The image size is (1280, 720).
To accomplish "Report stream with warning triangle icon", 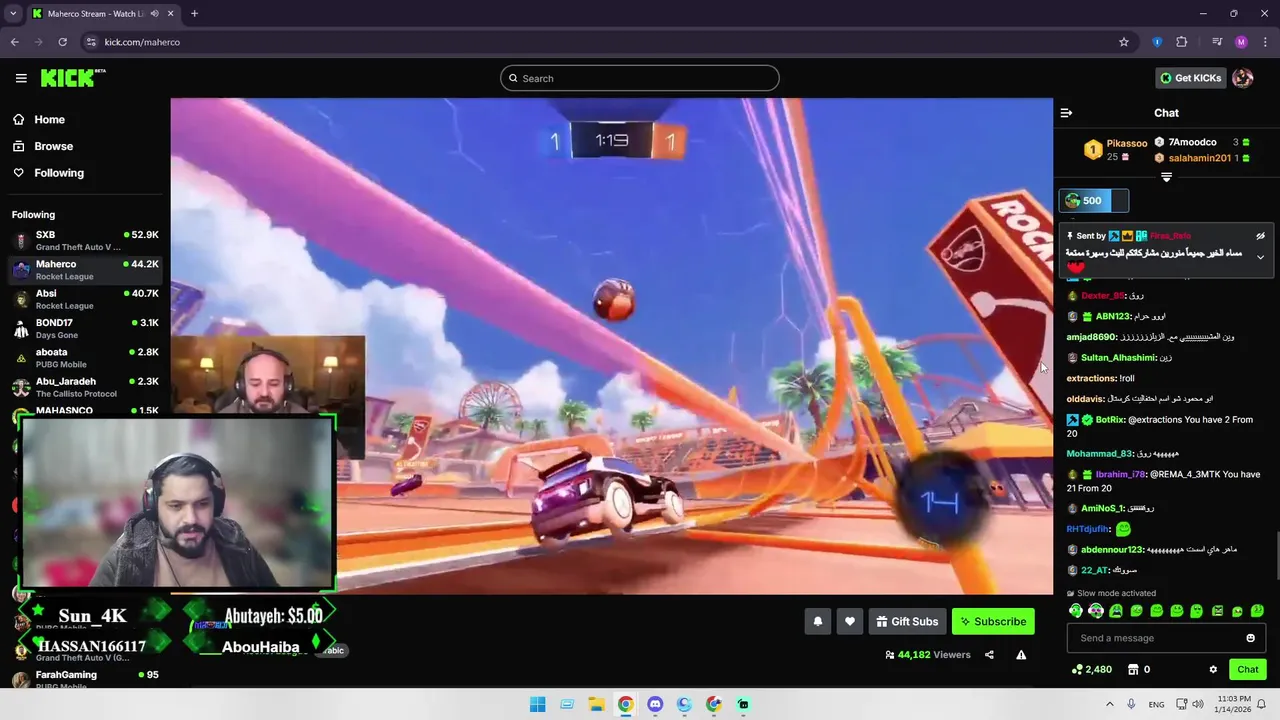I will (1021, 655).
